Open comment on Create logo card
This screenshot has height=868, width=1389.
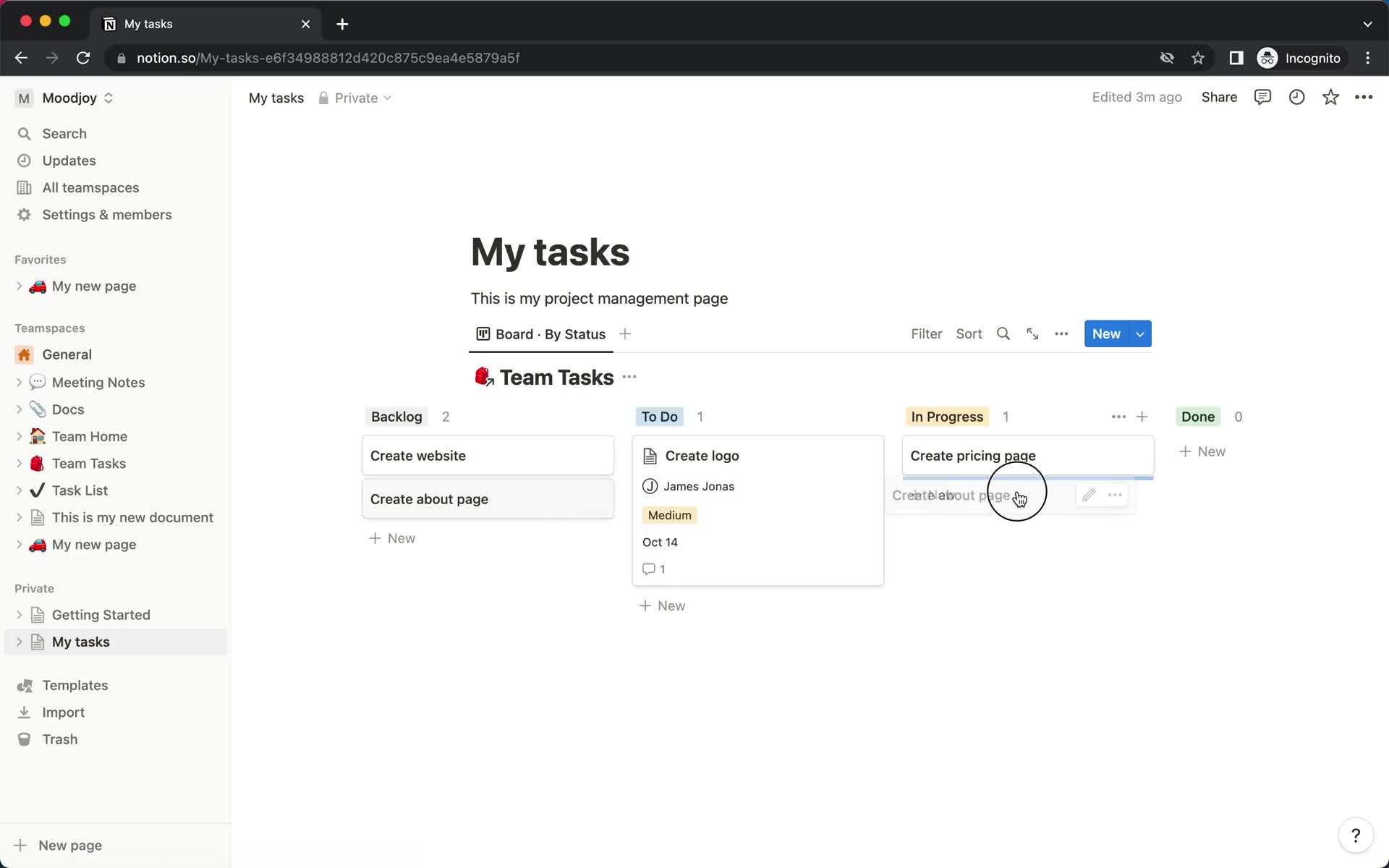click(654, 569)
